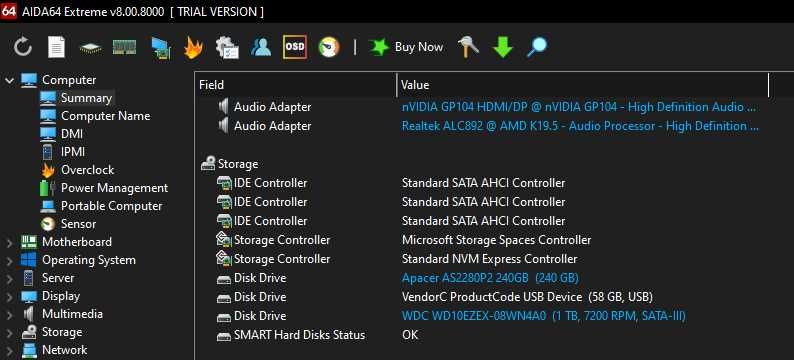
Task: Open the Apacer AS2280P2 240GB link
Action: pyautogui.click(x=490, y=278)
